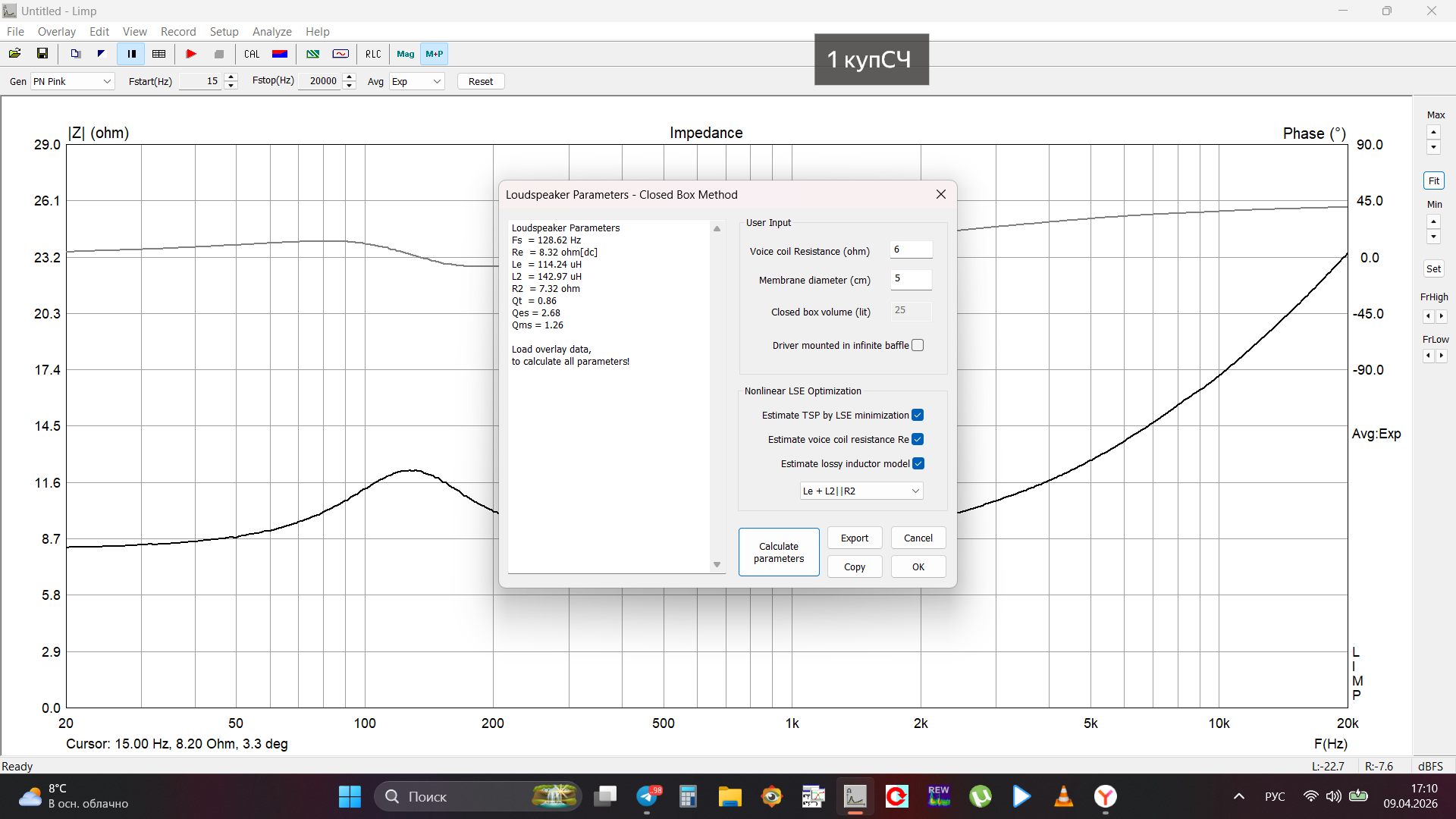Toggle Estimate lossy inductor model checkbox
1456x819 pixels.
point(918,464)
